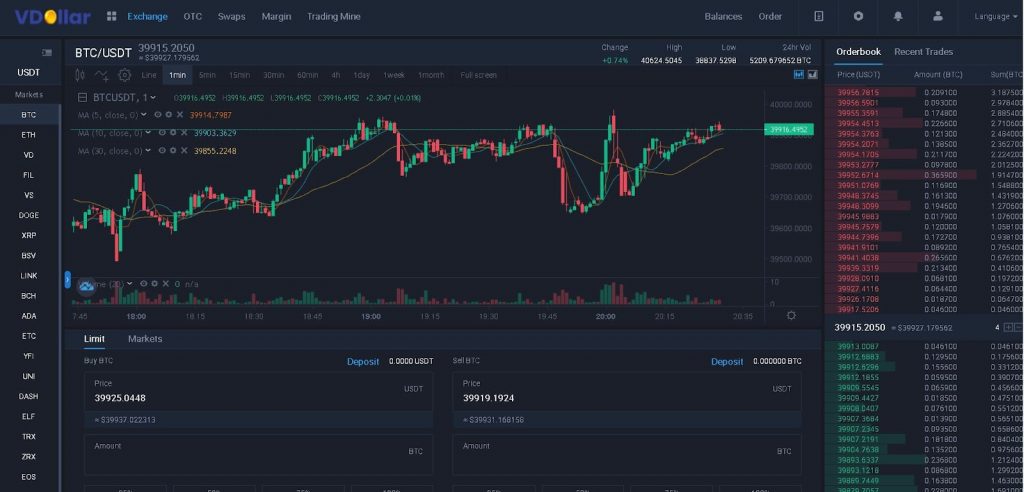
Task: Toggle visibility of MA 5 line
Action: pyautogui.click(x=158, y=114)
